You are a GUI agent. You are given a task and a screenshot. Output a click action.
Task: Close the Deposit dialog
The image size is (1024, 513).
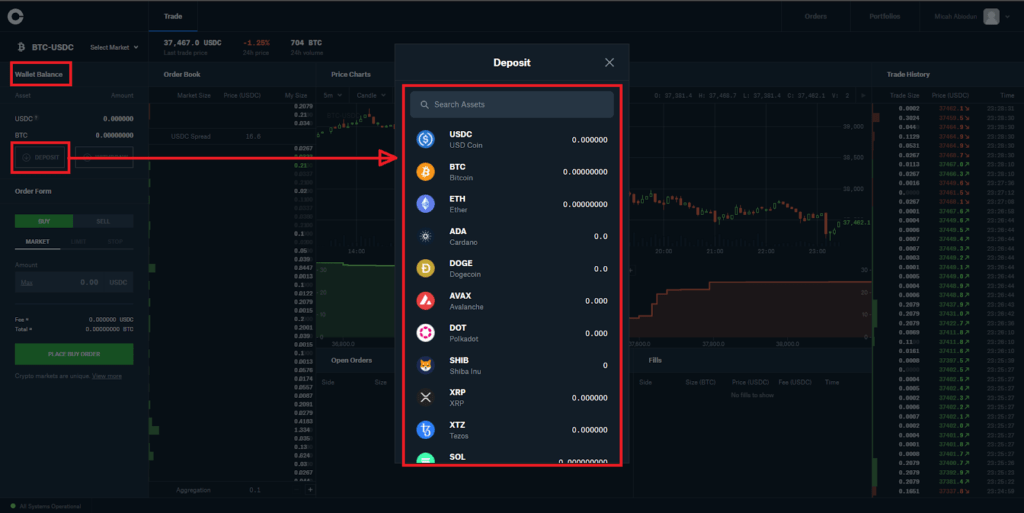coord(610,63)
